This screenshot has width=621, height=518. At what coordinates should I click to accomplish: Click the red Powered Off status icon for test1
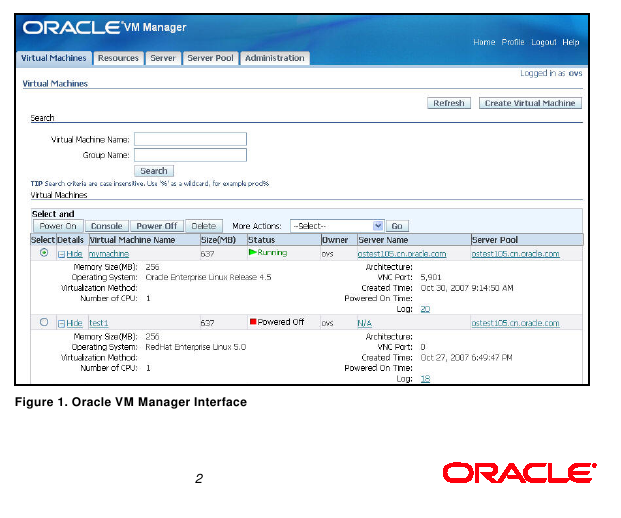pyautogui.click(x=253, y=321)
